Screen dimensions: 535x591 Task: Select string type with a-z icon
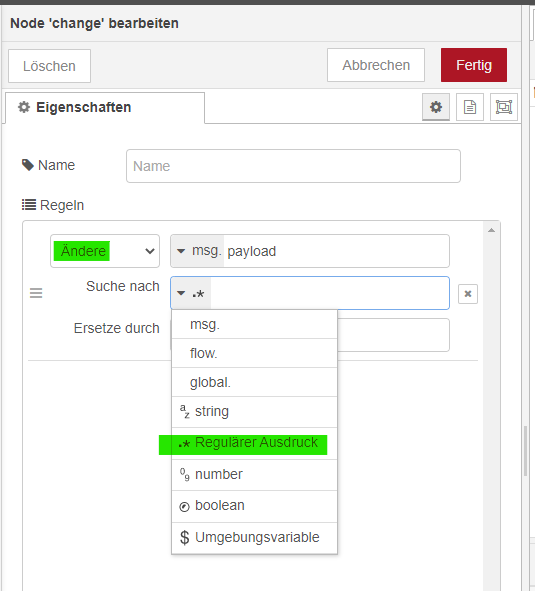pos(254,412)
